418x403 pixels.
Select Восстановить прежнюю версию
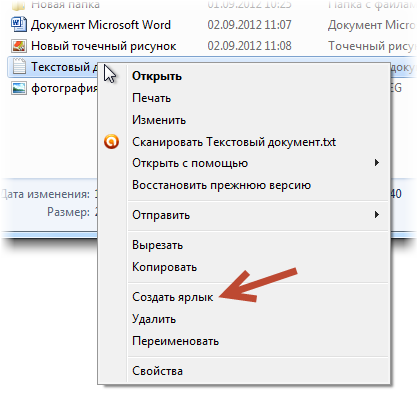[x=221, y=185]
